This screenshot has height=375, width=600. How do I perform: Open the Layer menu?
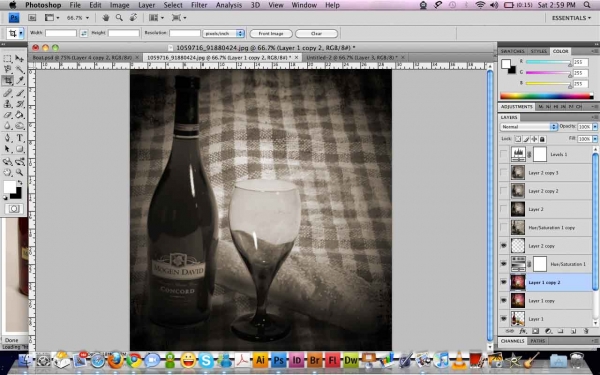(x=147, y=5)
